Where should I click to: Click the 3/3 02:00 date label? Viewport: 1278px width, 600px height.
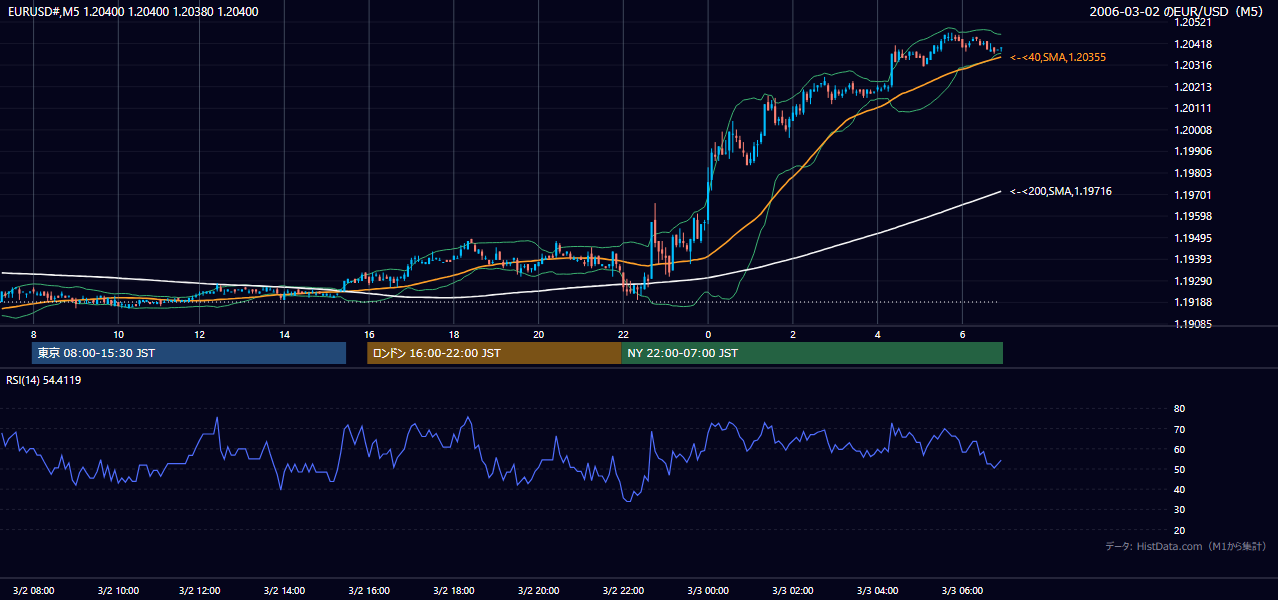point(792,590)
